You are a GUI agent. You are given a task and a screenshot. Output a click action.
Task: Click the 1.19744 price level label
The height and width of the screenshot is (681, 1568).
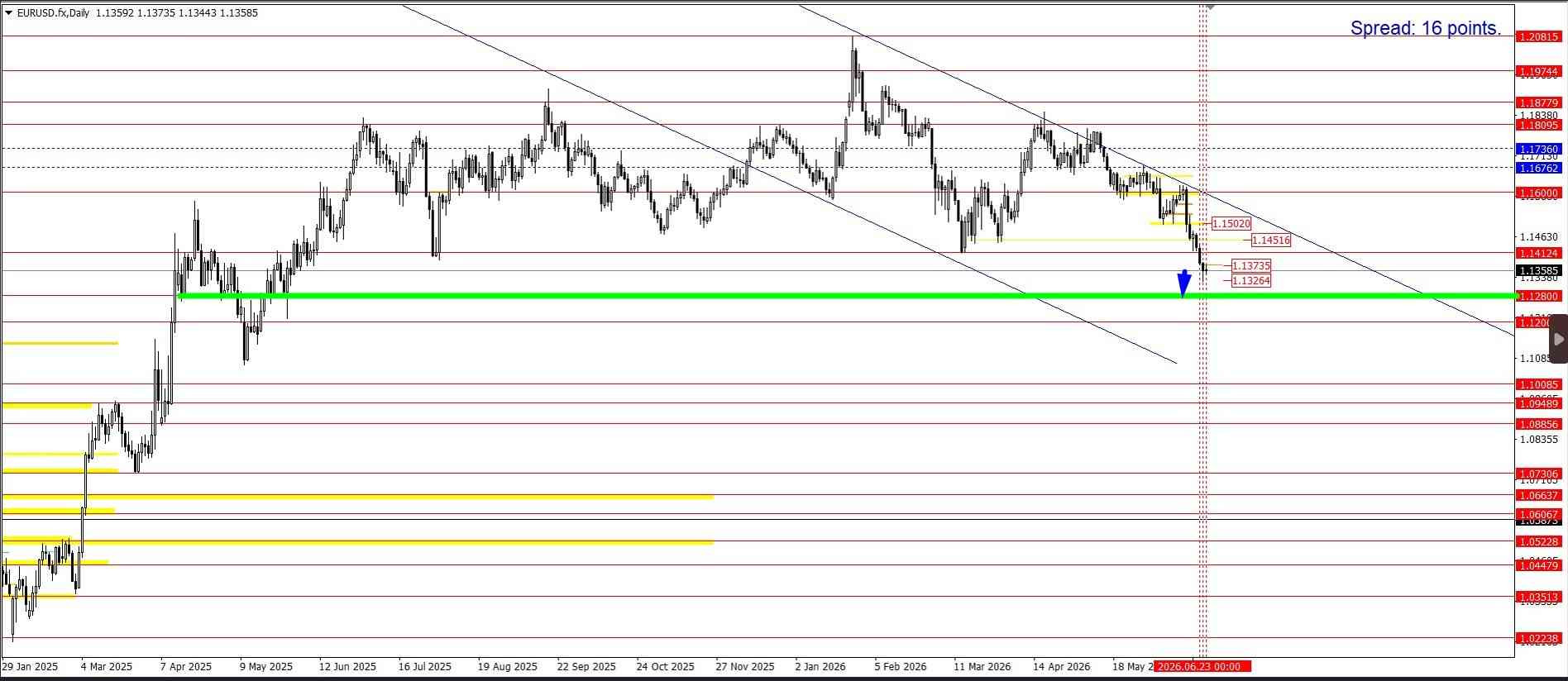pos(1539,72)
